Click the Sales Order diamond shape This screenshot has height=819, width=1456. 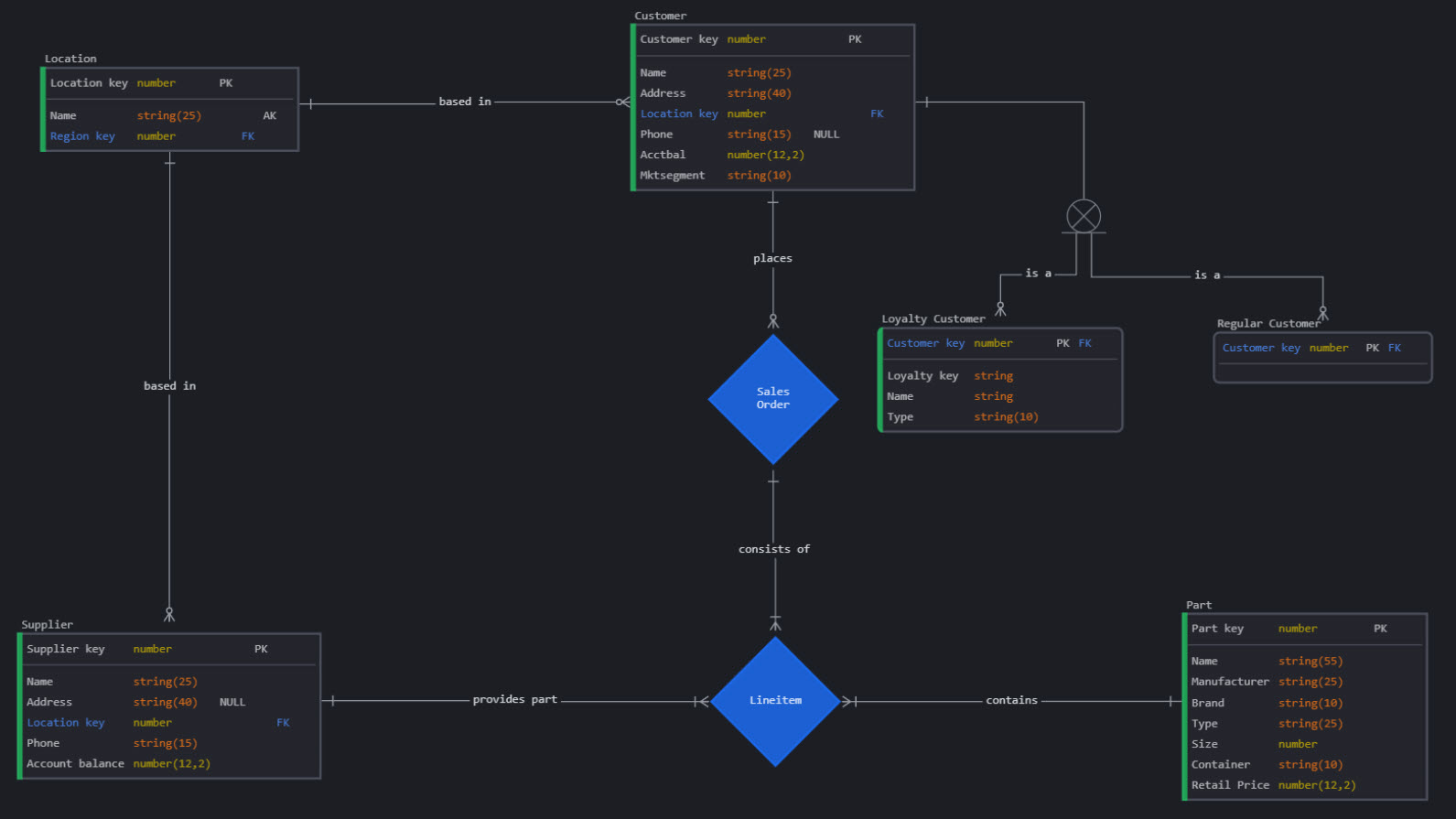pyautogui.click(x=773, y=399)
